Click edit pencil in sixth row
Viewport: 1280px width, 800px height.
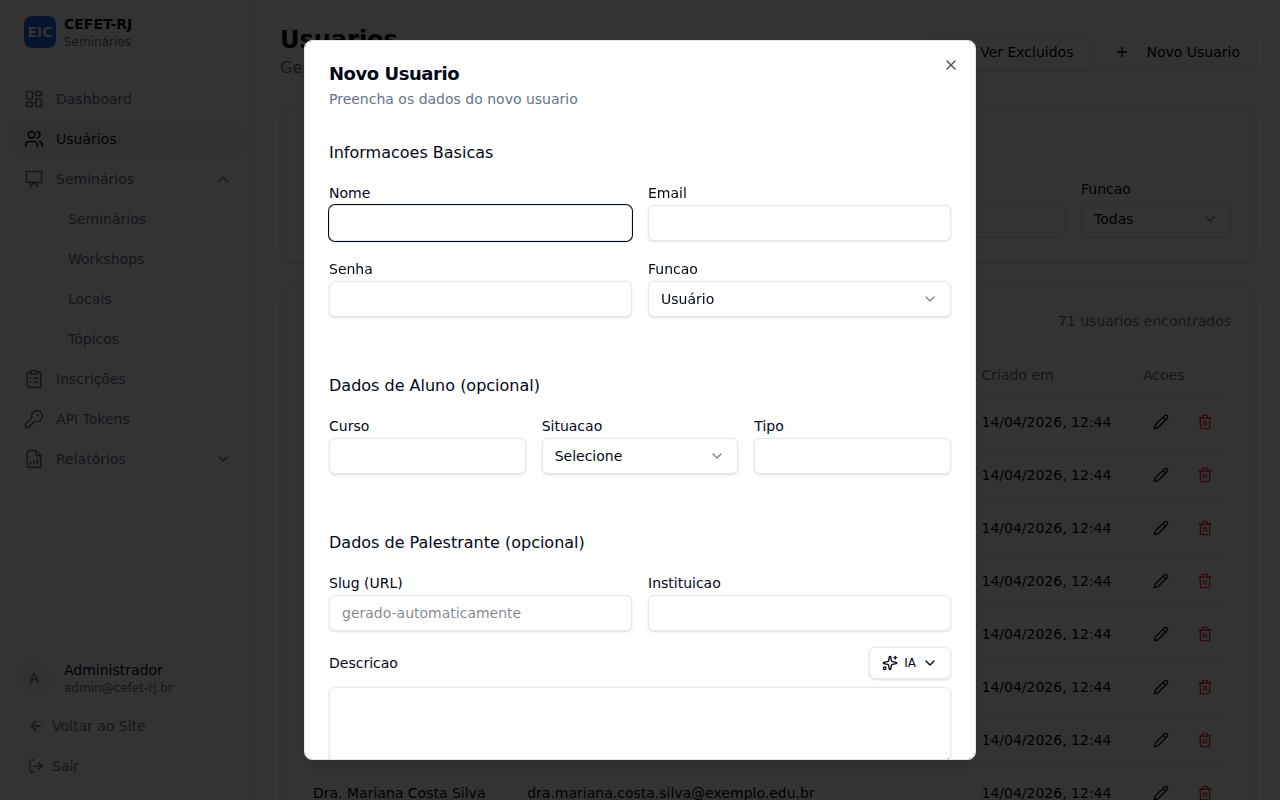[1161, 687]
